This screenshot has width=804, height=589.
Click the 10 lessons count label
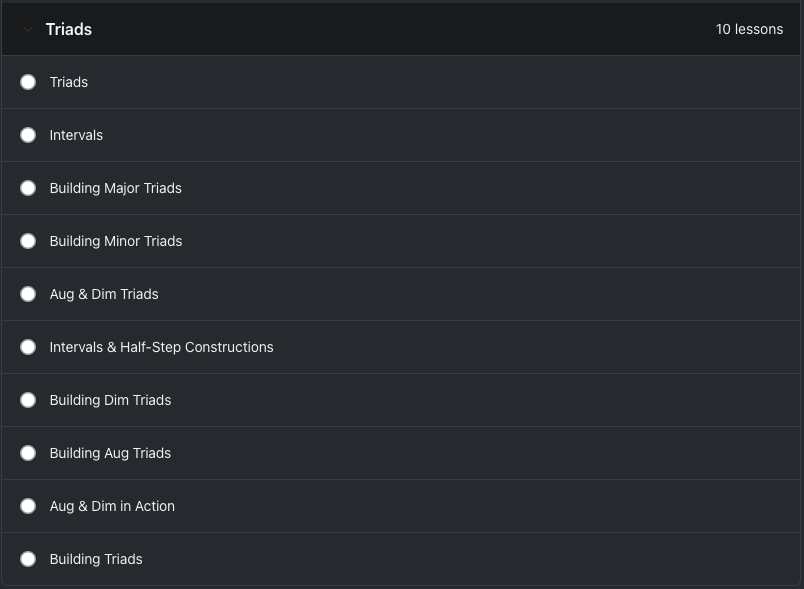[749, 29]
